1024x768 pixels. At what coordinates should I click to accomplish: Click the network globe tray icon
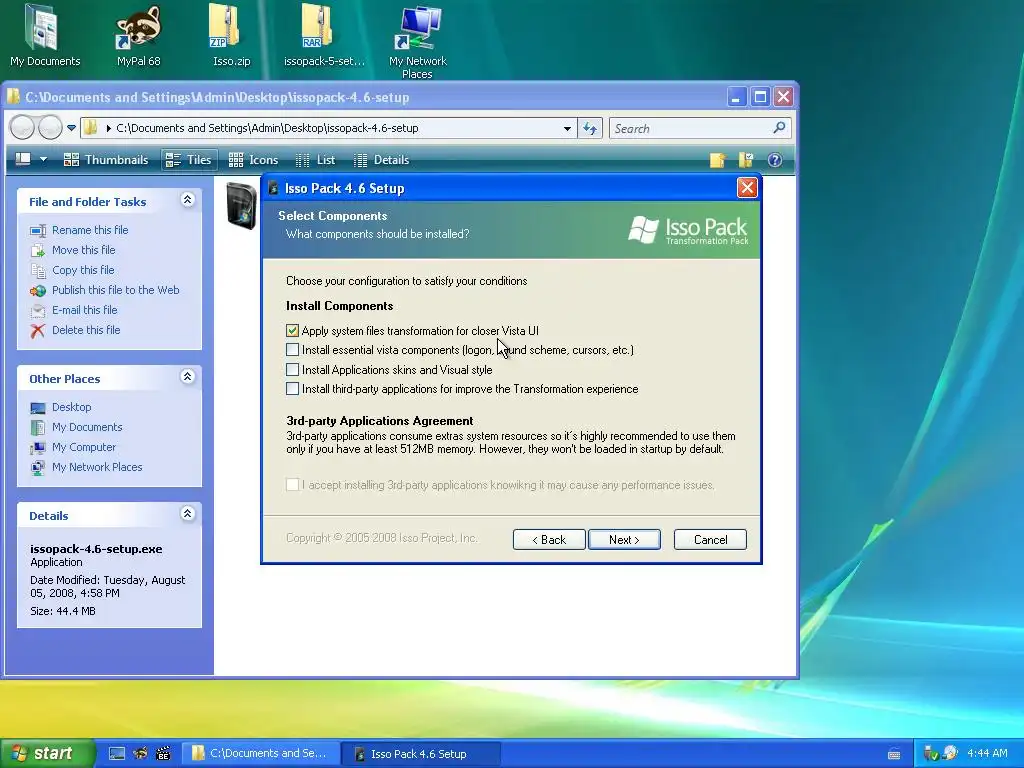pyautogui.click(x=950, y=754)
